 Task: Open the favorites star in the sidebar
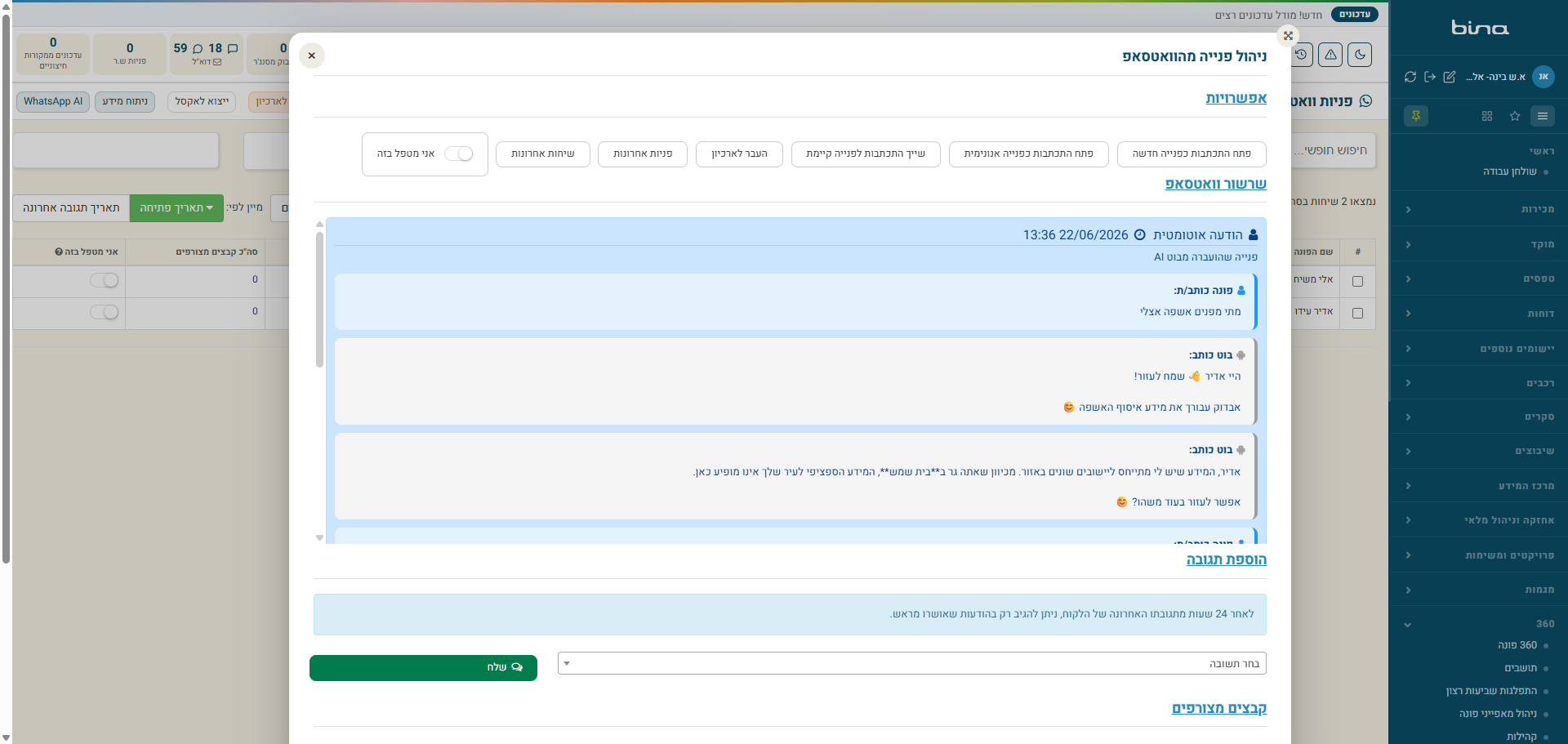[1515, 116]
